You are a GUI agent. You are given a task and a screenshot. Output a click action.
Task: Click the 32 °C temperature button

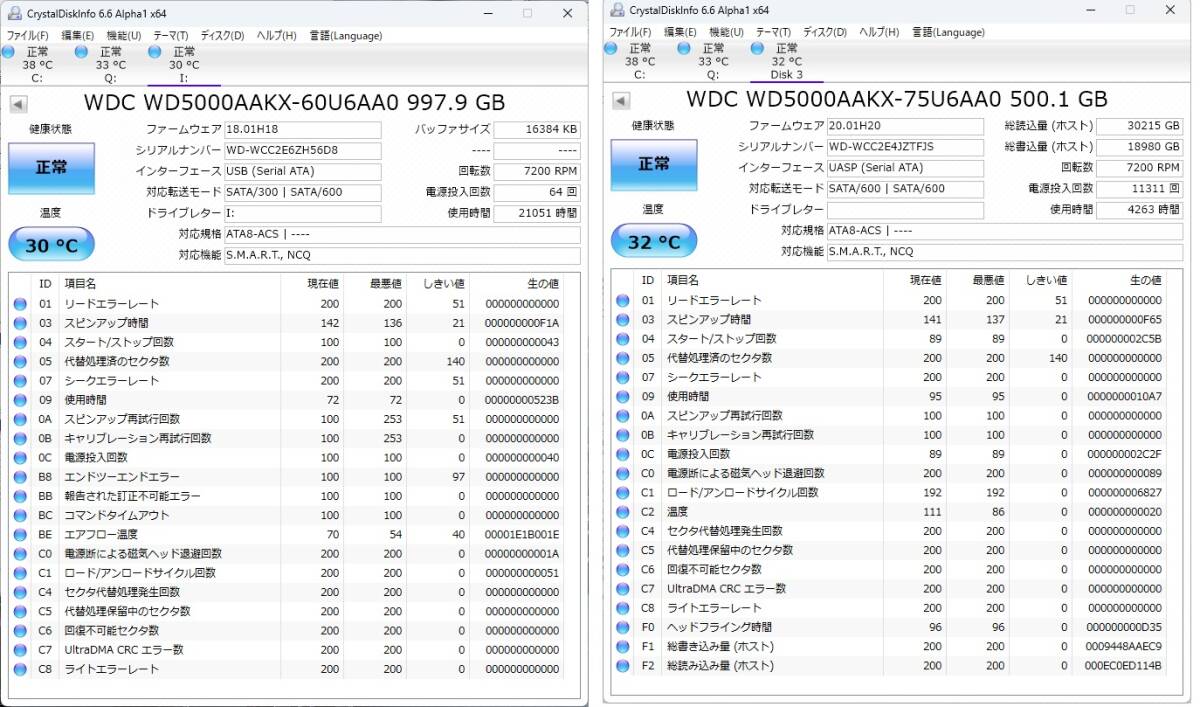pos(654,242)
